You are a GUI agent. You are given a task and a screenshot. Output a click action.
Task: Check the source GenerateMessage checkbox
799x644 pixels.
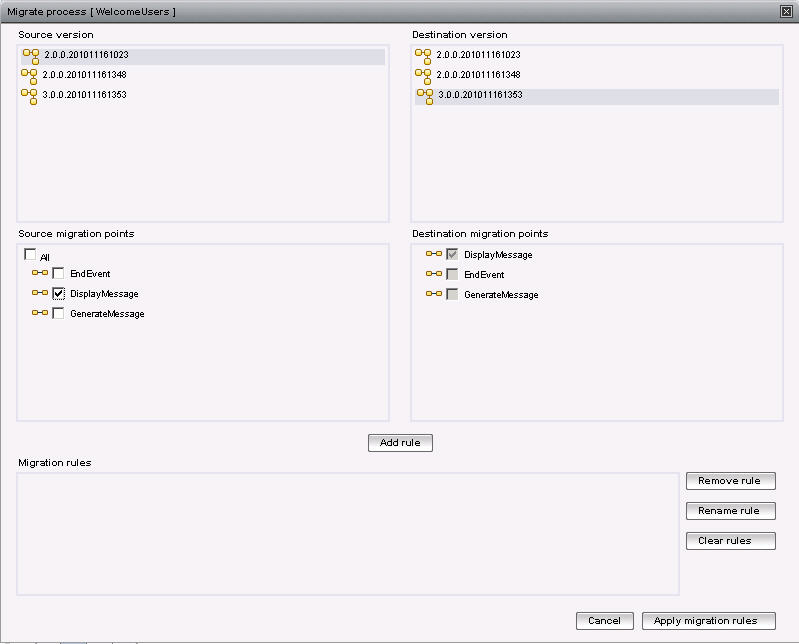pyautogui.click(x=59, y=313)
